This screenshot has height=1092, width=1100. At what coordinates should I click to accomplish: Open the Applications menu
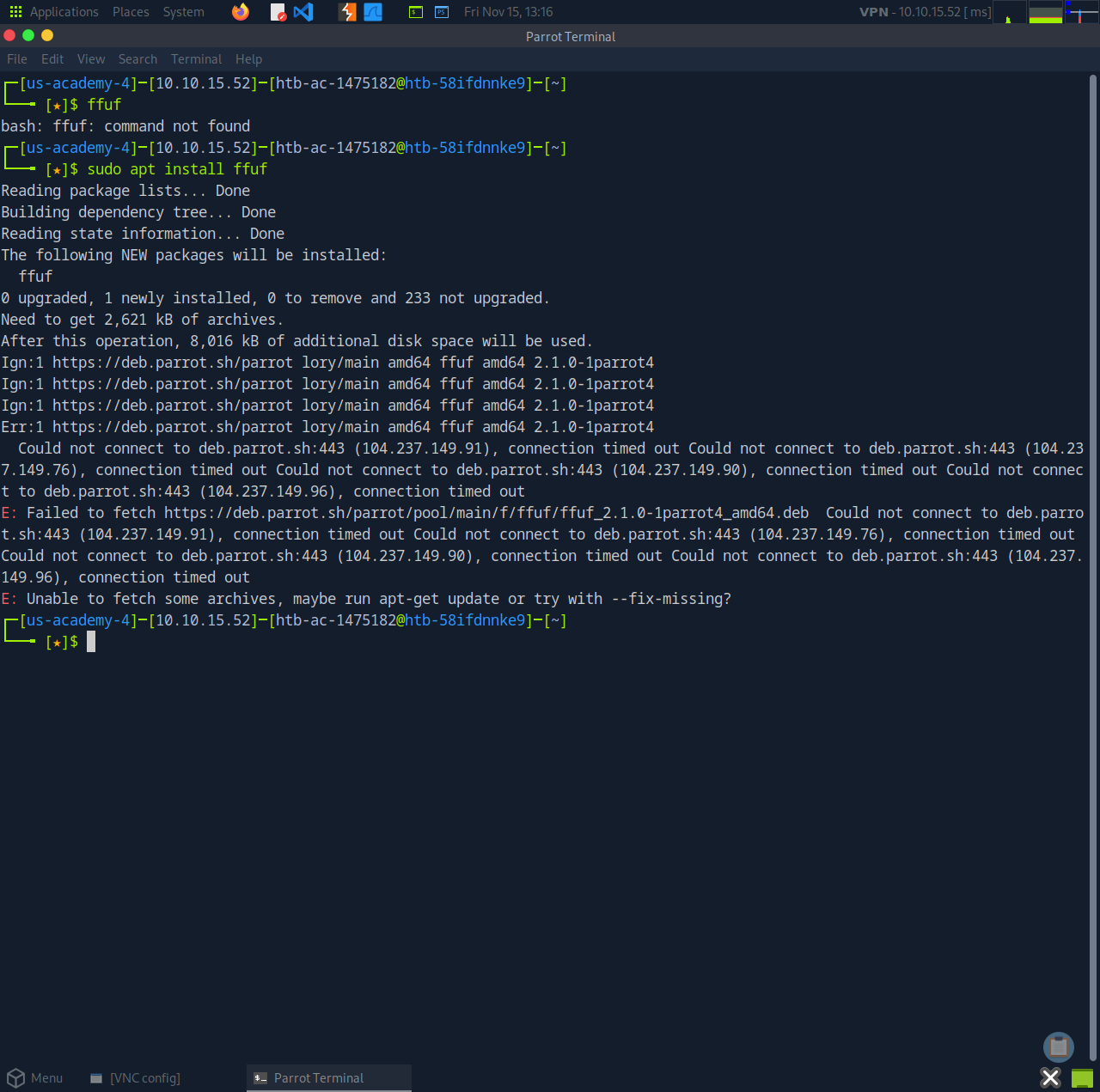[54, 12]
